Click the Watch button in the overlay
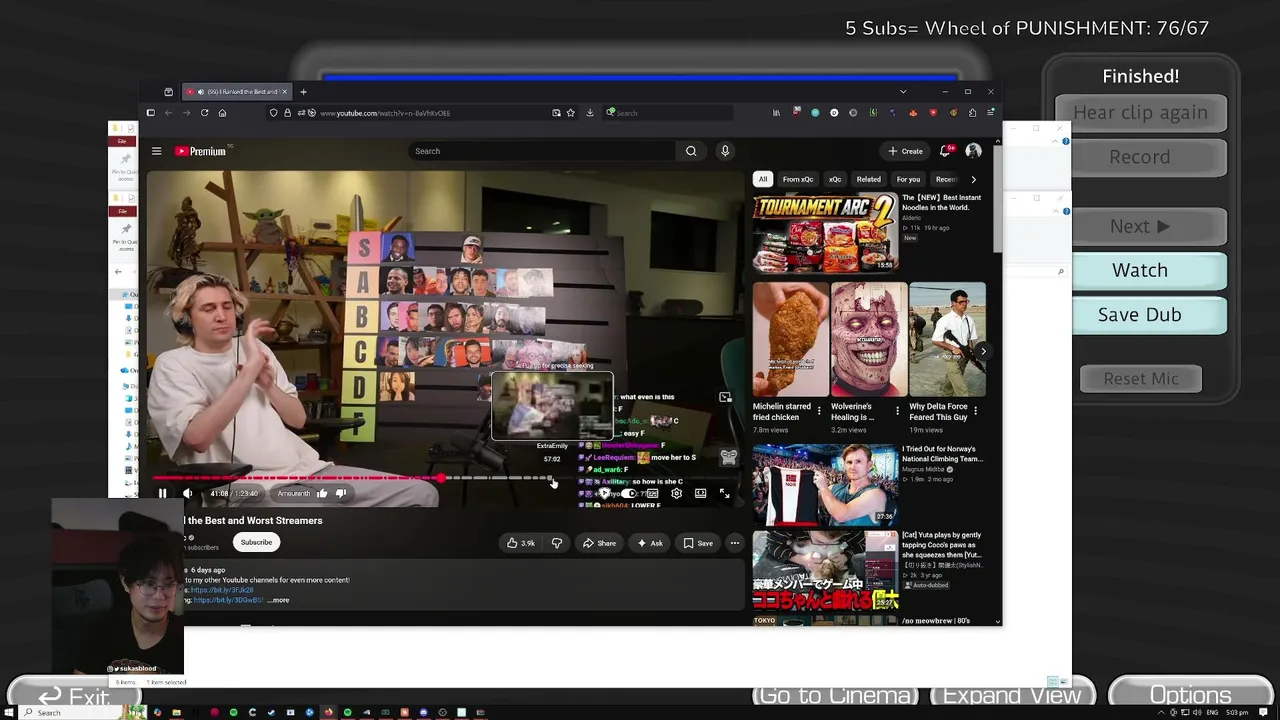1280x720 pixels. (1140, 270)
